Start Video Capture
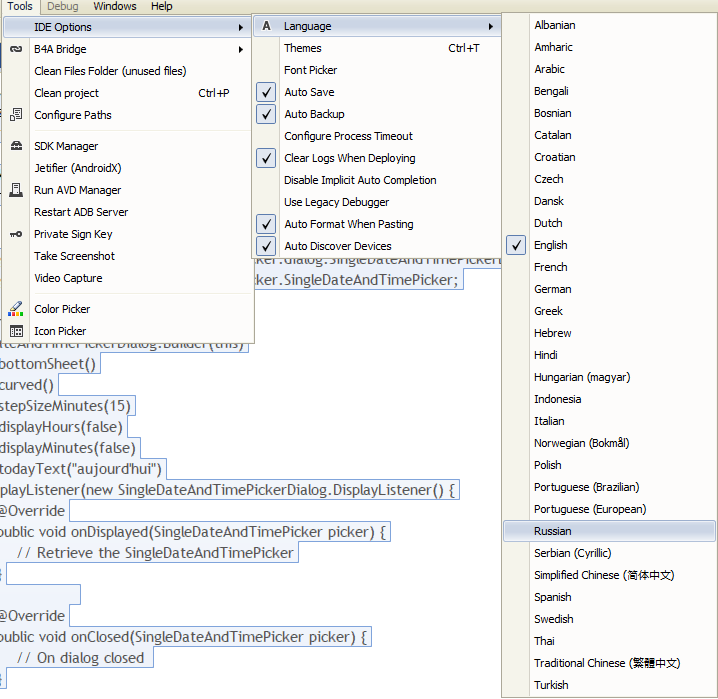 pos(68,278)
